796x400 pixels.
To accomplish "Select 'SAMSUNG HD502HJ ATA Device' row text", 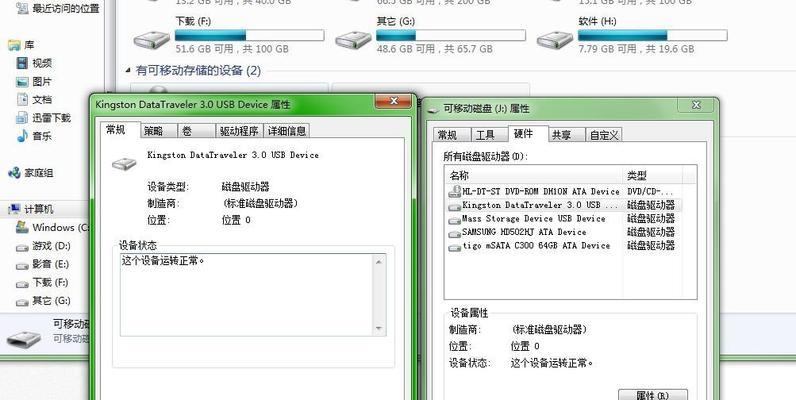I will pos(524,232).
